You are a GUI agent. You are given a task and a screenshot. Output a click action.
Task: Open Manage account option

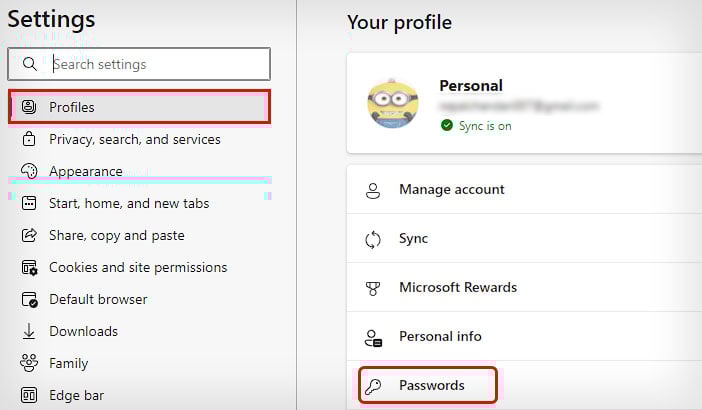click(x=452, y=189)
